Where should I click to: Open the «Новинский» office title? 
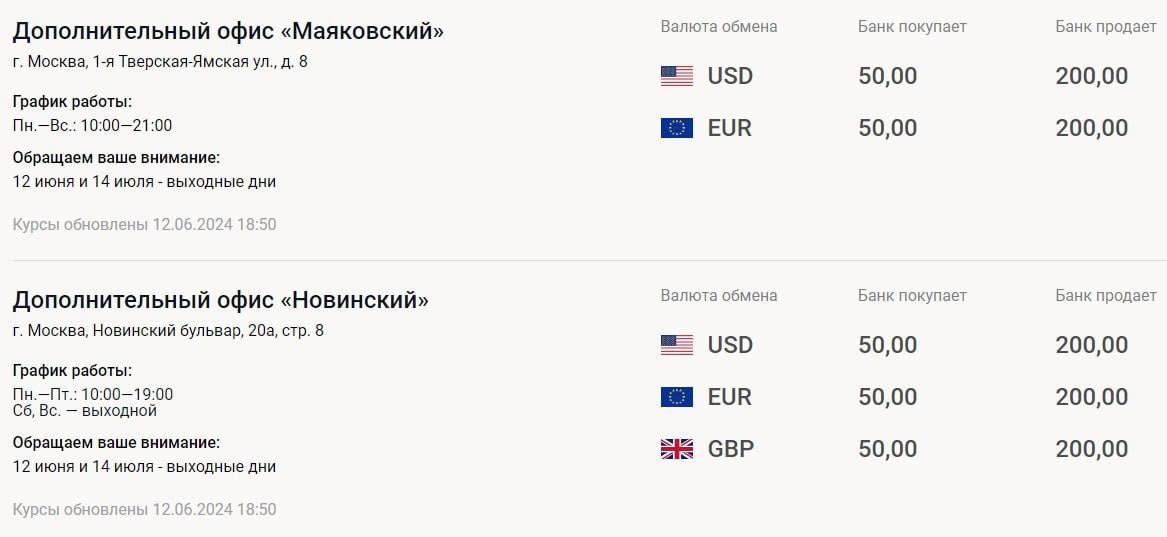coord(220,300)
